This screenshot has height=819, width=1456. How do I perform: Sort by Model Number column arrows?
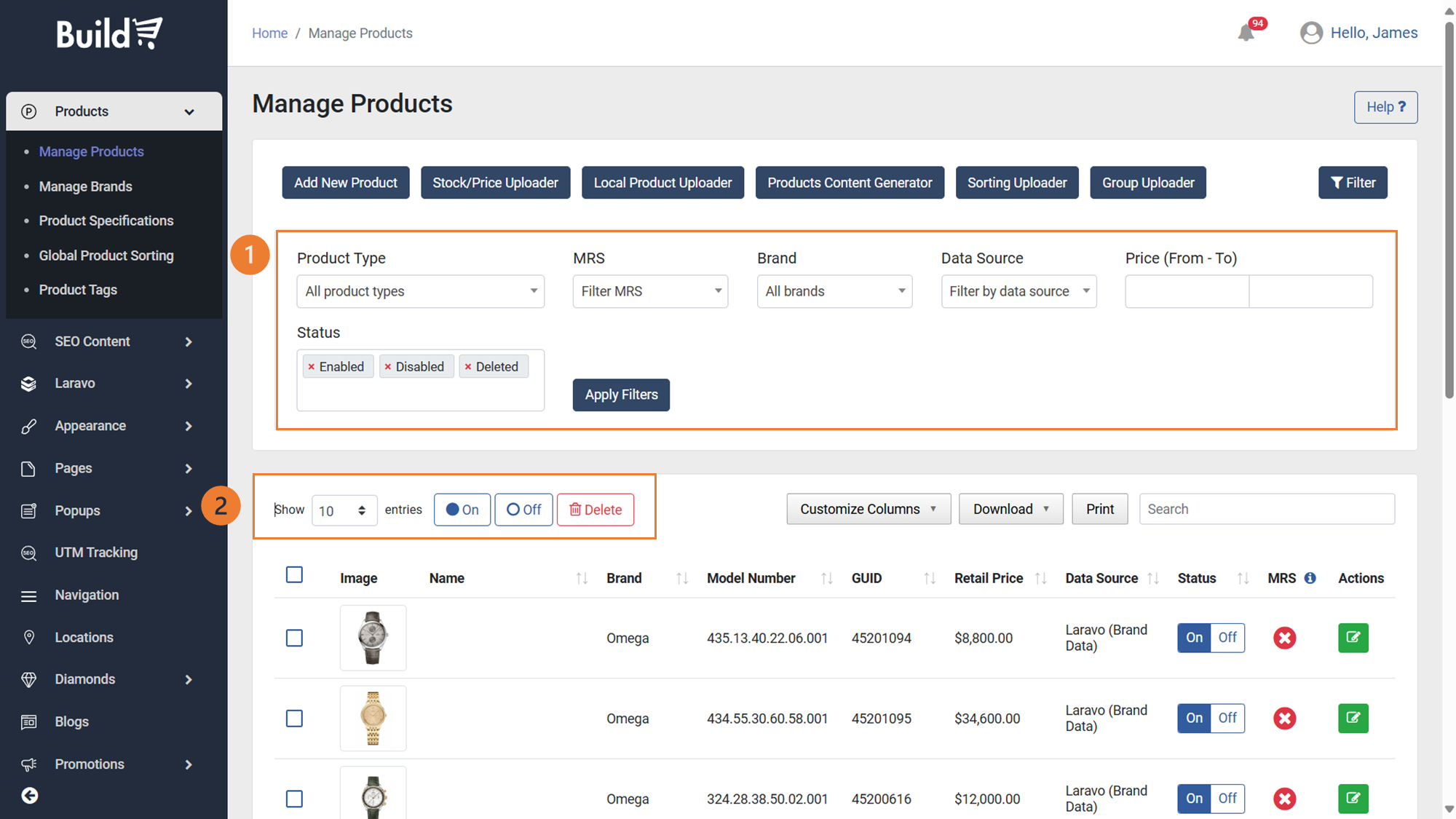(827, 578)
